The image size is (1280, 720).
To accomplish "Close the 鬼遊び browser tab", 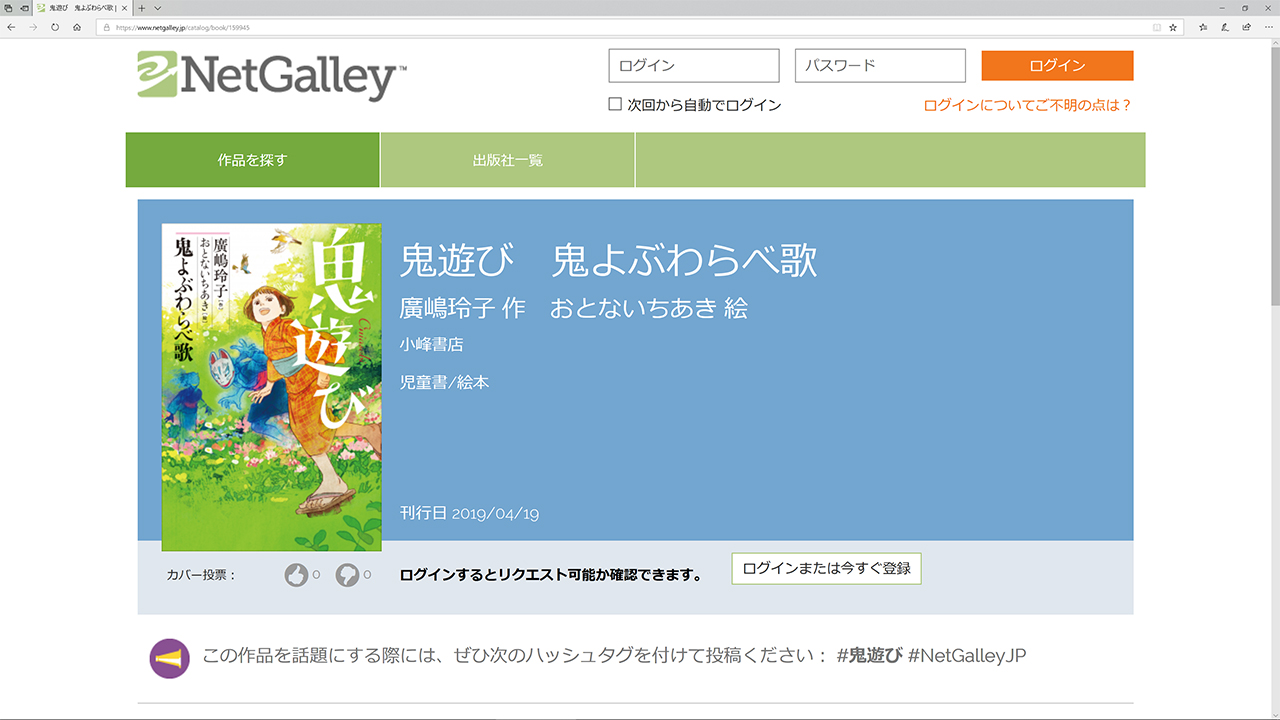I will (x=124, y=7).
